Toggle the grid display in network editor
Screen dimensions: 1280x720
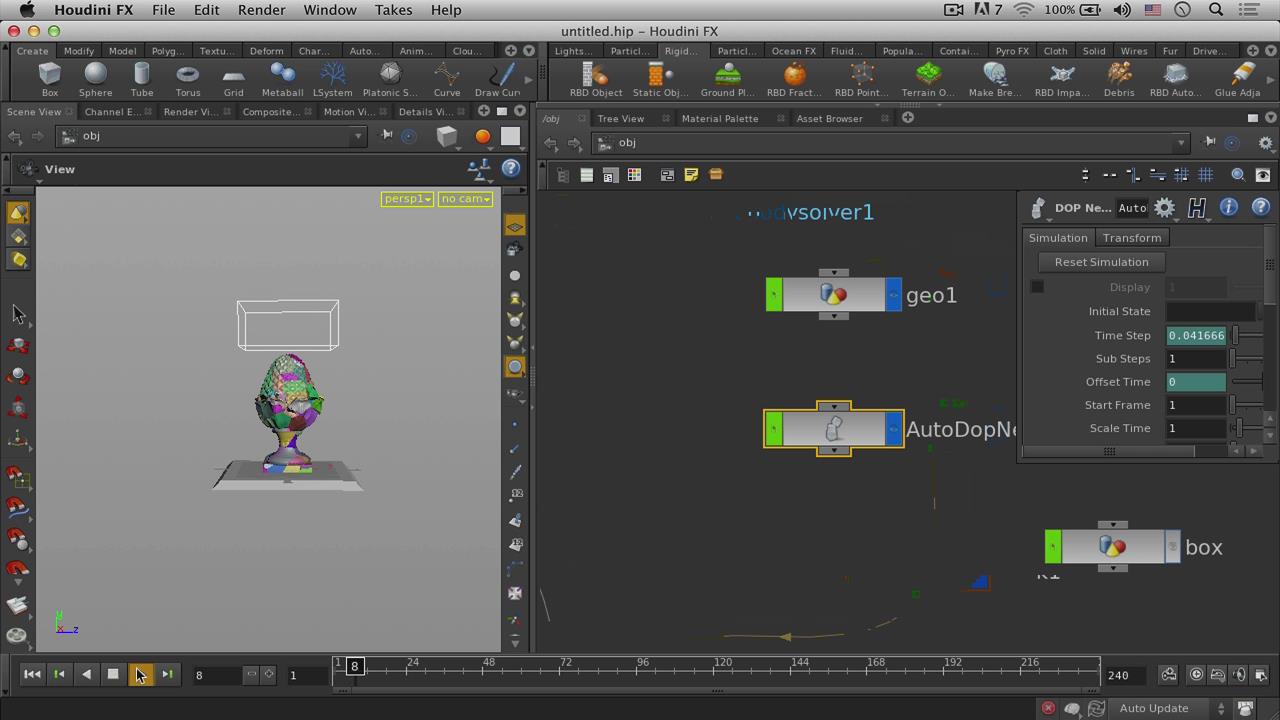[1206, 175]
